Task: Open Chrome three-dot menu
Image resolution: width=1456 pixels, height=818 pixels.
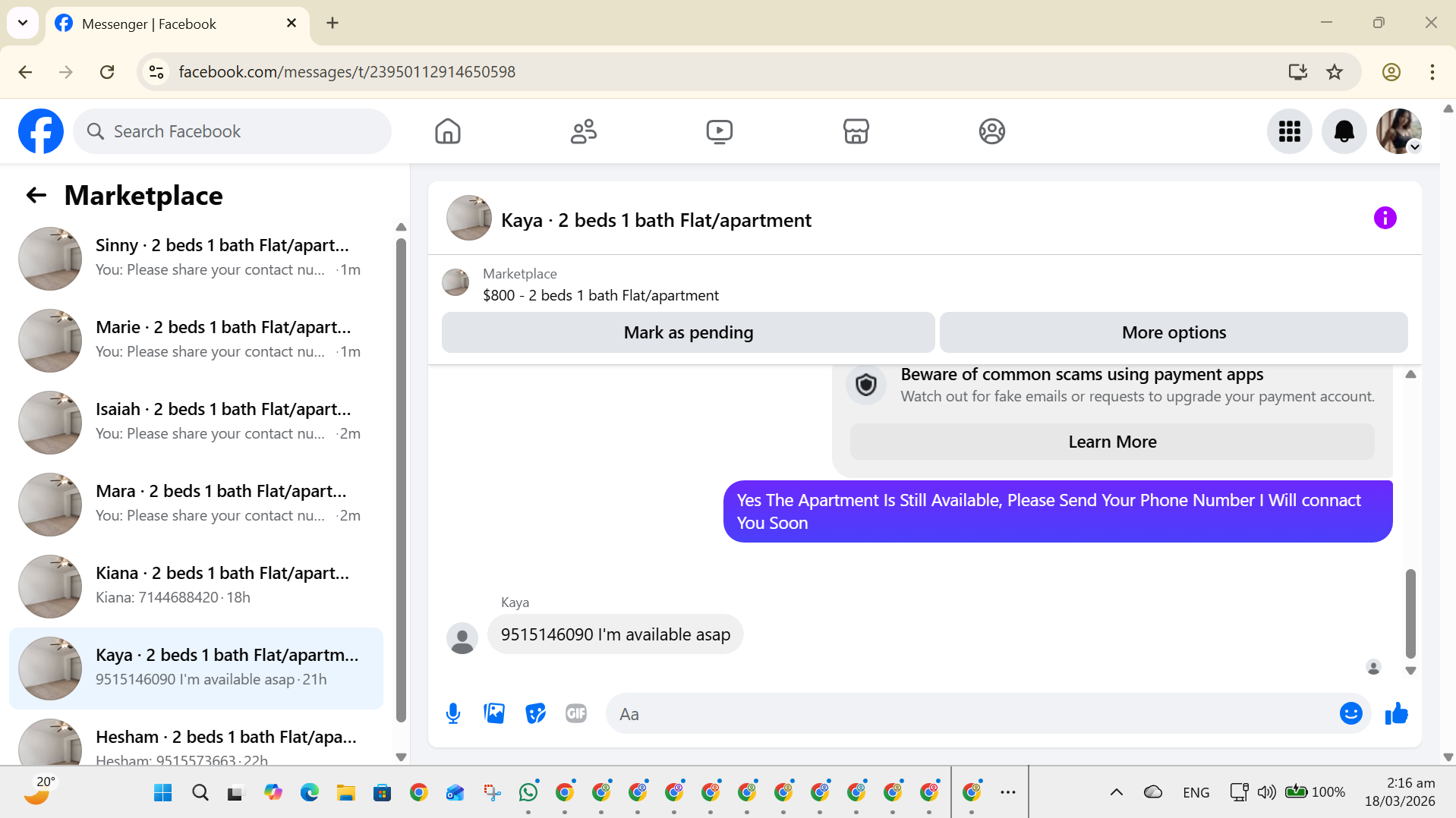Action: click(x=1432, y=72)
